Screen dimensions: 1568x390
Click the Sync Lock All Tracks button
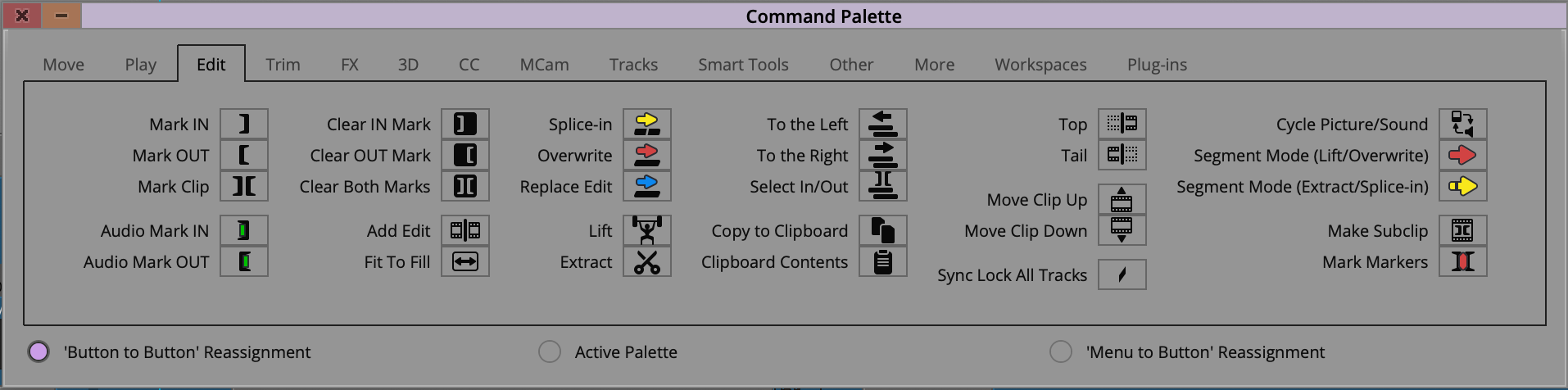coord(1122,274)
